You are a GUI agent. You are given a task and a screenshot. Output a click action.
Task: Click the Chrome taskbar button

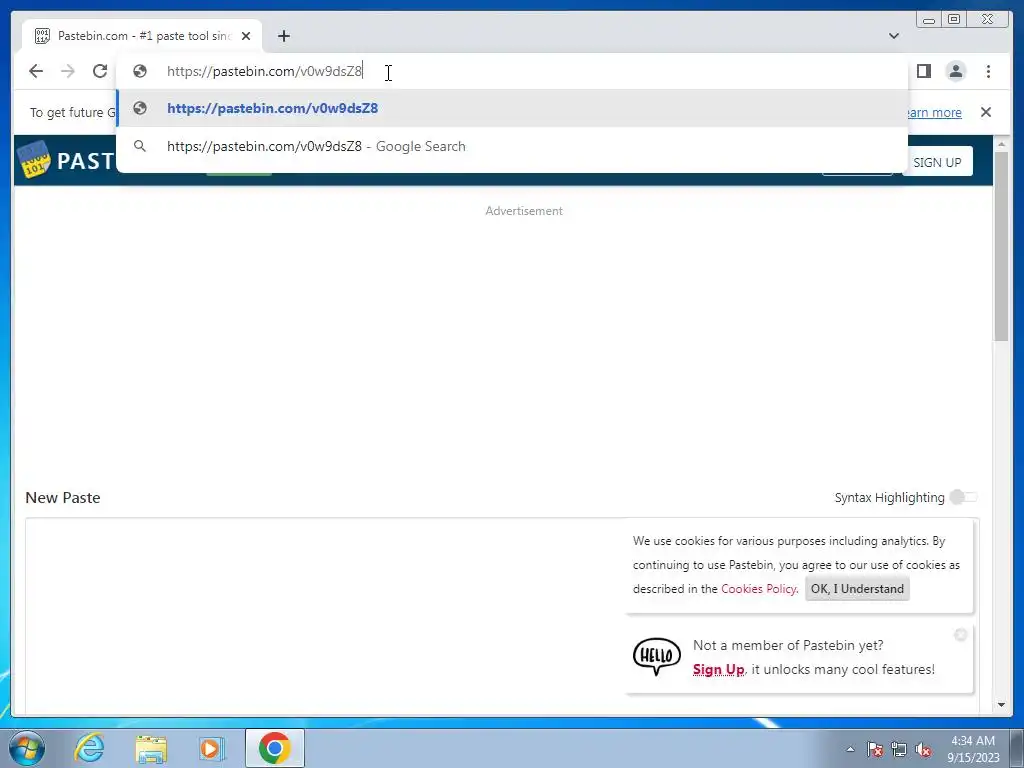click(x=274, y=748)
